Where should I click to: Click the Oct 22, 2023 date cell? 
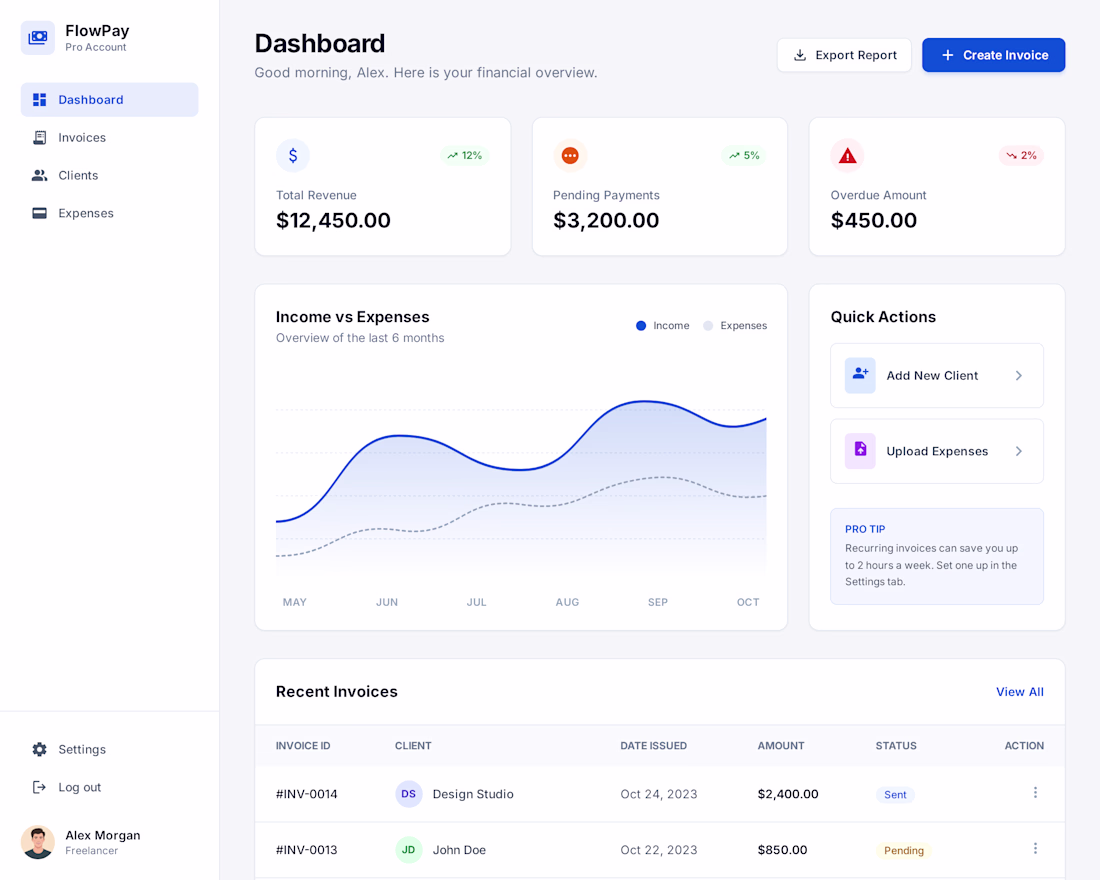659,850
